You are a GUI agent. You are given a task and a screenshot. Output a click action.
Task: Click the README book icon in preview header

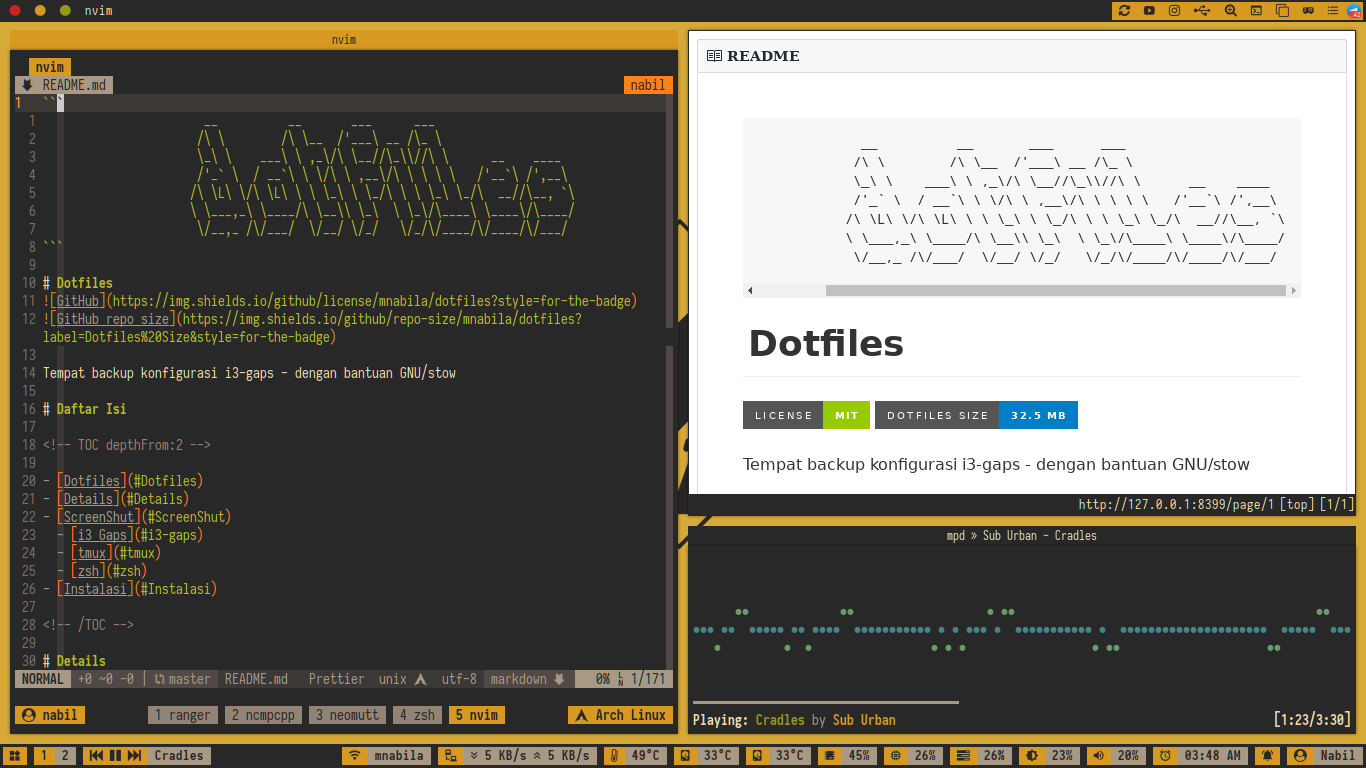click(714, 56)
